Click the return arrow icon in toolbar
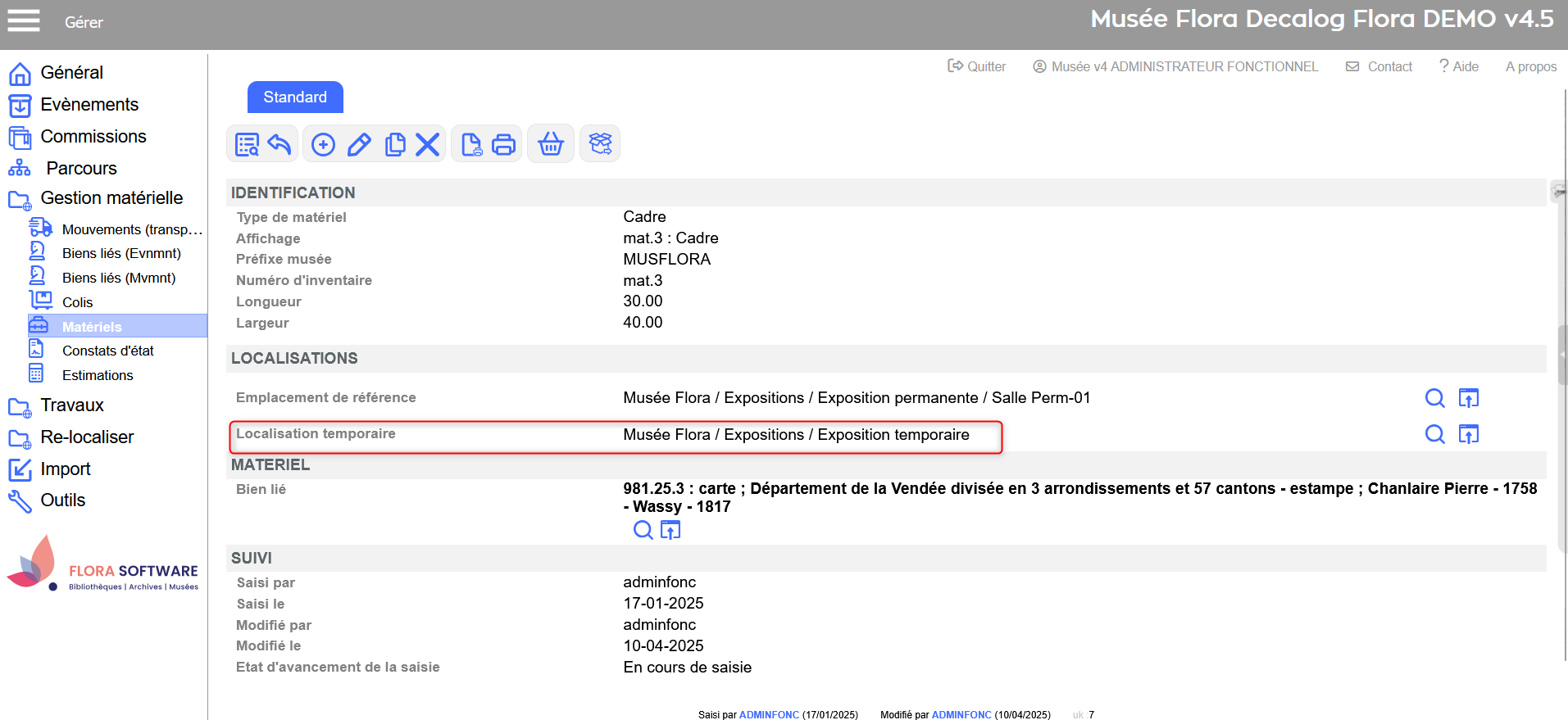1568x720 pixels. coord(280,145)
